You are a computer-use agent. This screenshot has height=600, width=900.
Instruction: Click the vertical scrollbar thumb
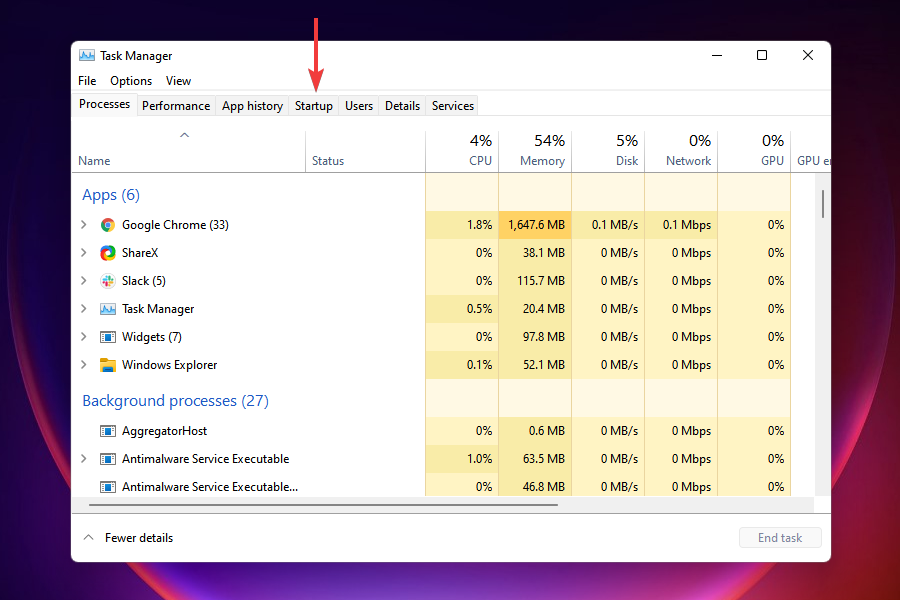pyautogui.click(x=823, y=204)
